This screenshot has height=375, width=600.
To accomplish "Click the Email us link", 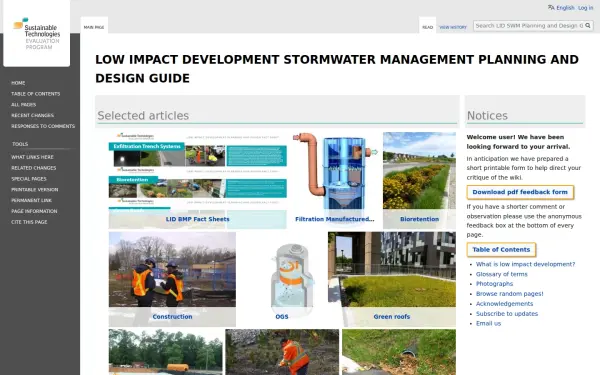I will click(488, 324).
